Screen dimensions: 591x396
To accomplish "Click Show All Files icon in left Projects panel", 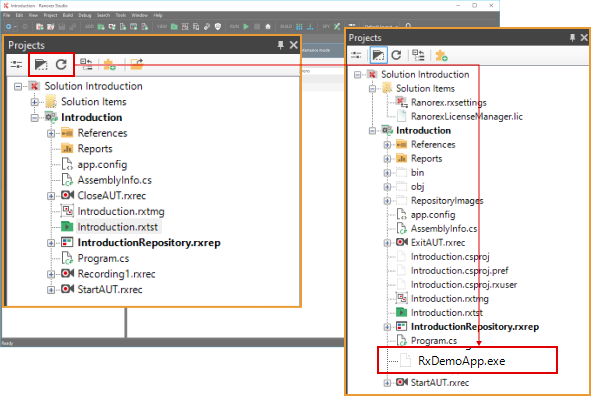I will coord(41,64).
